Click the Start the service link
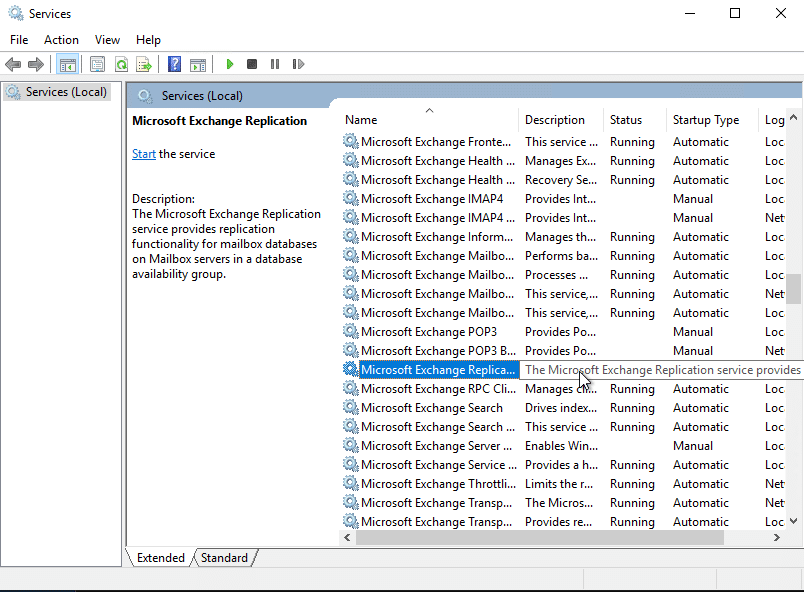804x592 pixels. 144,154
